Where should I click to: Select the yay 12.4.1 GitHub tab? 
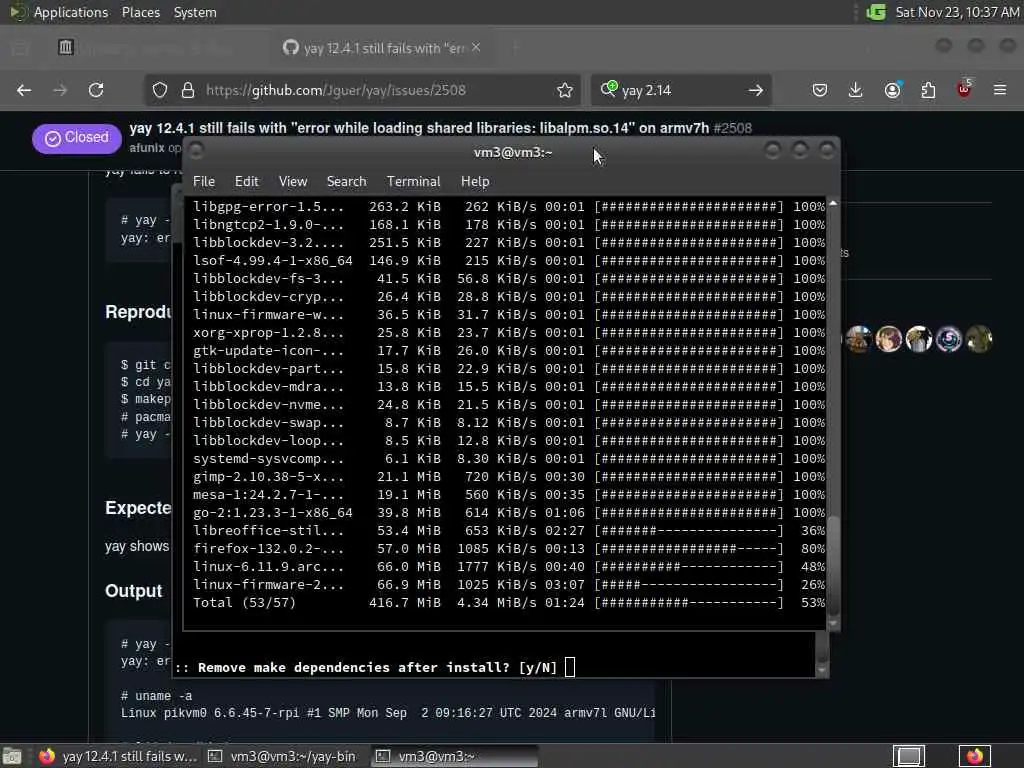(x=383, y=48)
